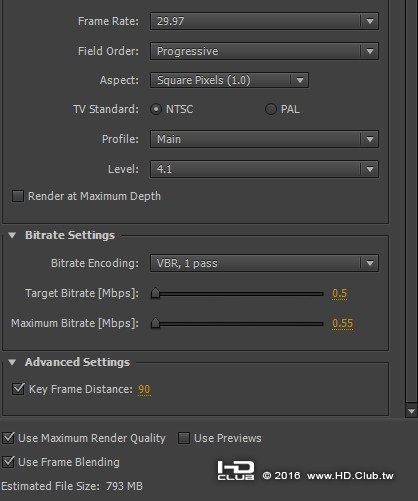Collapse the Advanced Settings section

click(12, 362)
